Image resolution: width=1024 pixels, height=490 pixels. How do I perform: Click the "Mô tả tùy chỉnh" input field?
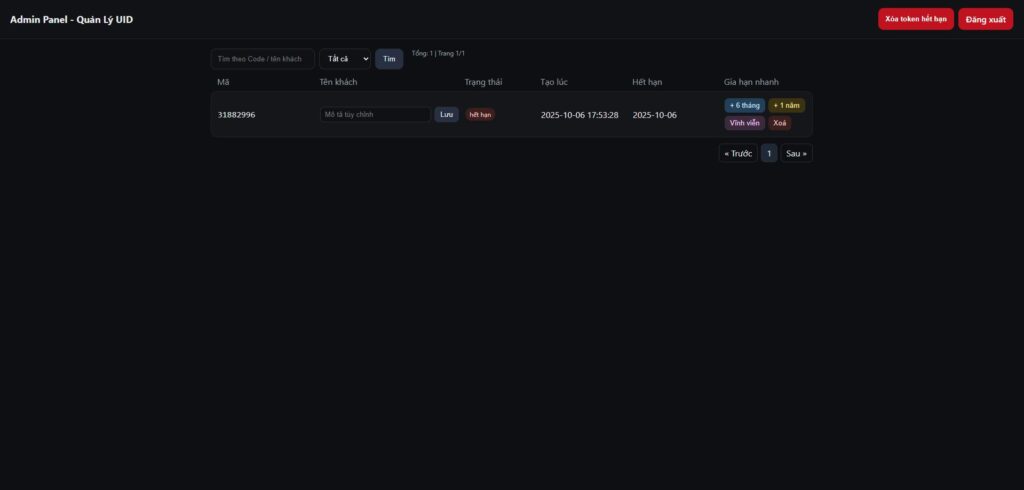pos(375,115)
